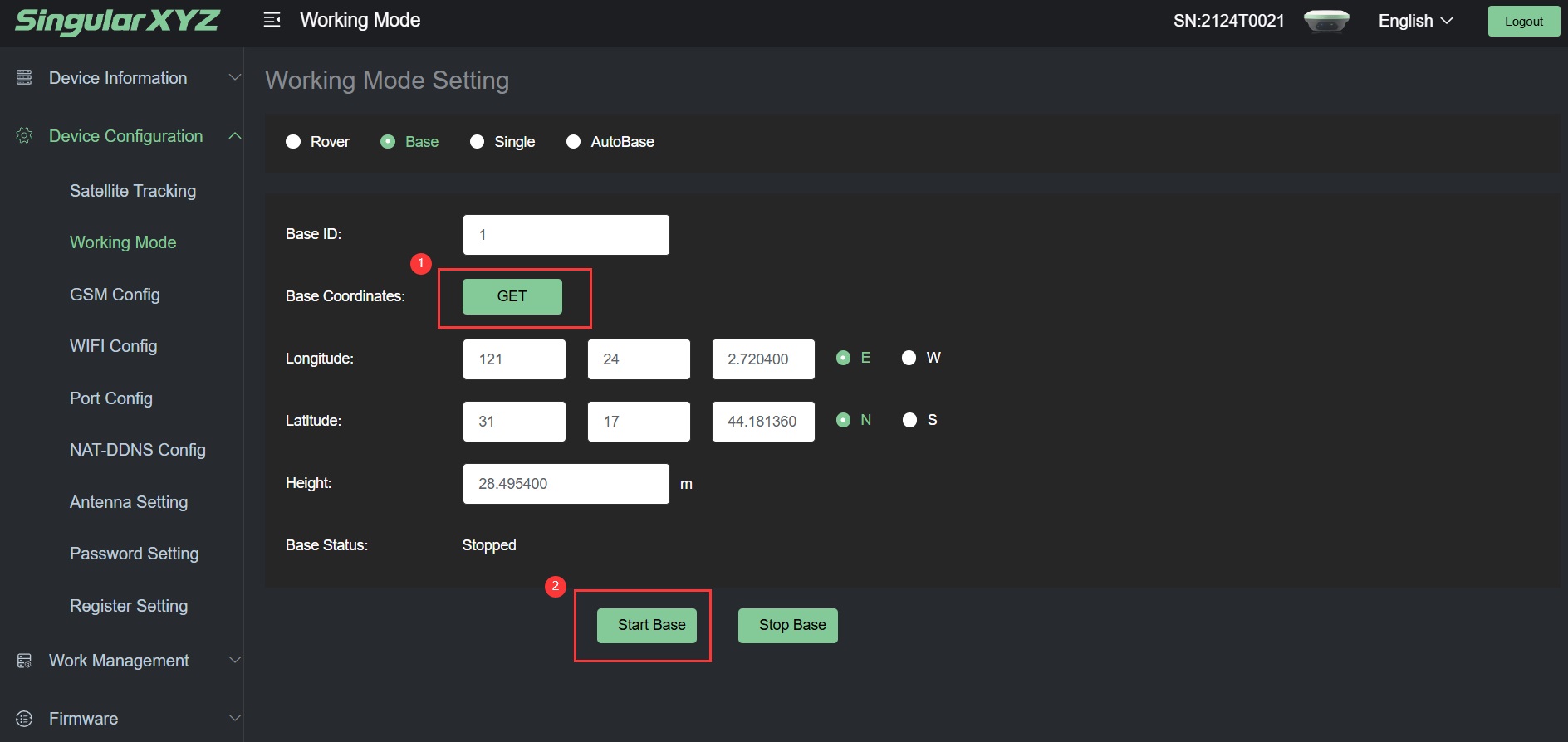Go to WIFI Config page
This screenshot has width=1568, height=742.
[x=113, y=346]
